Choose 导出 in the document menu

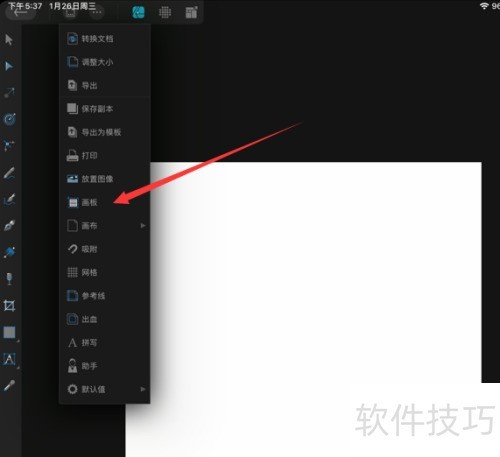click(x=105, y=86)
